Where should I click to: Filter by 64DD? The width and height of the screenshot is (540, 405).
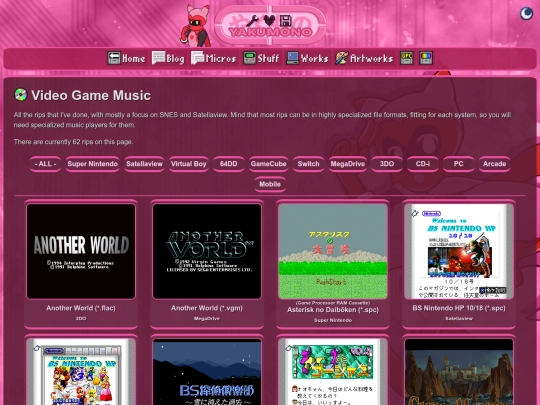pyautogui.click(x=229, y=164)
